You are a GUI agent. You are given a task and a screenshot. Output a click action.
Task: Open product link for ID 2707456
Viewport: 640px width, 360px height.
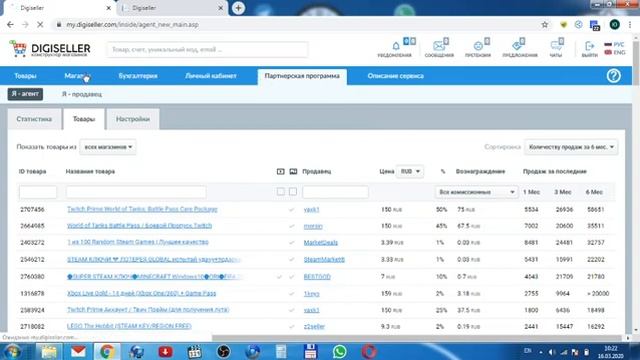(142, 209)
